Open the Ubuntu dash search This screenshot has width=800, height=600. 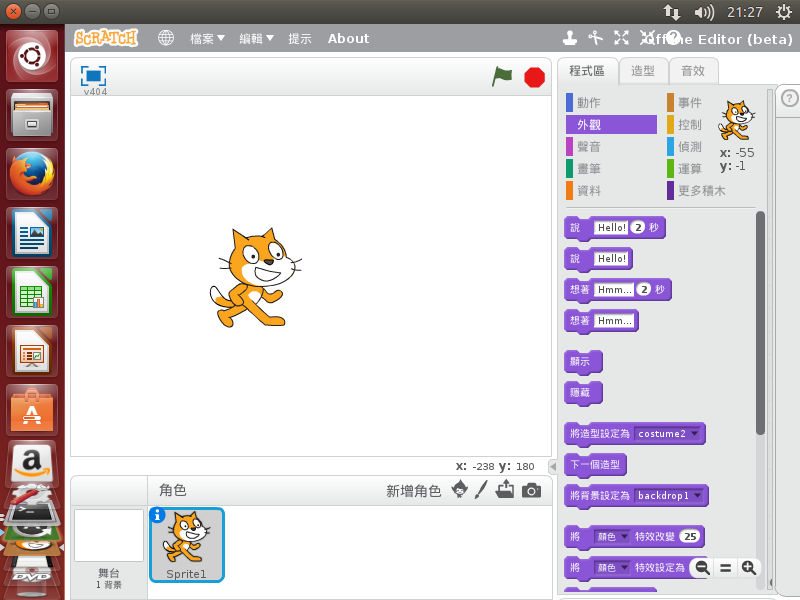32,56
